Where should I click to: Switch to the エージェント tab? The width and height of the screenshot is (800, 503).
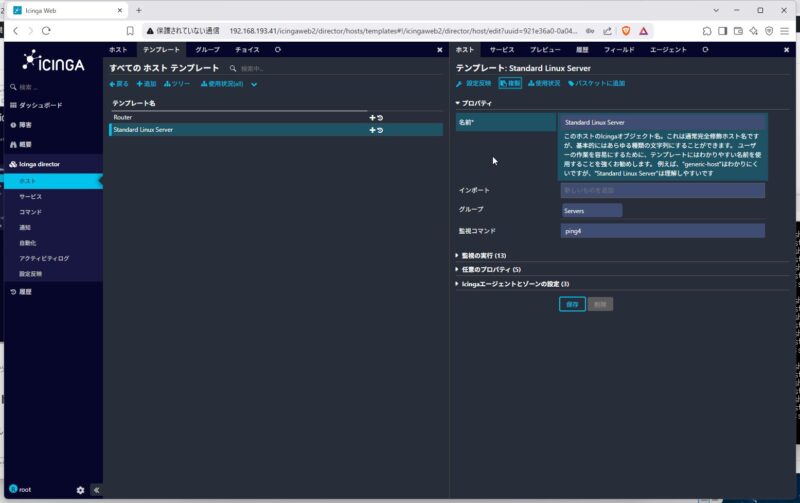(x=668, y=49)
